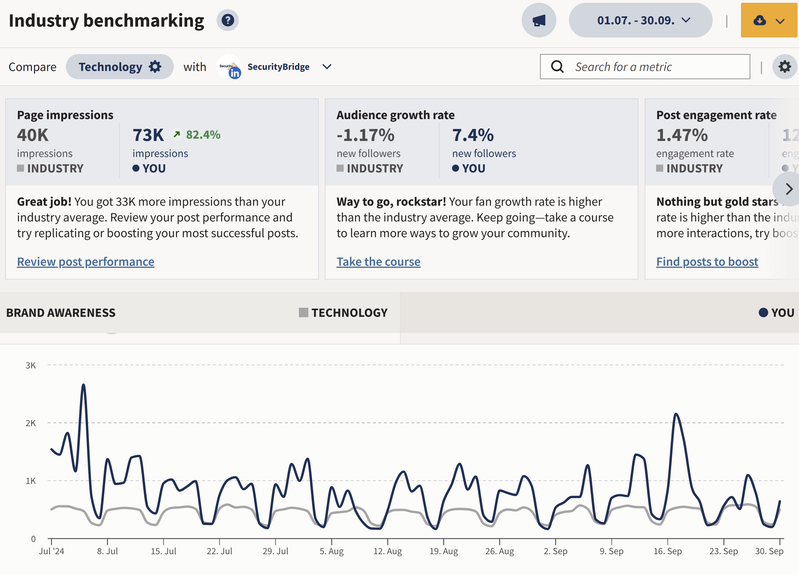Open the help question mark icon
This screenshot has width=799, height=575.
coord(228,20)
